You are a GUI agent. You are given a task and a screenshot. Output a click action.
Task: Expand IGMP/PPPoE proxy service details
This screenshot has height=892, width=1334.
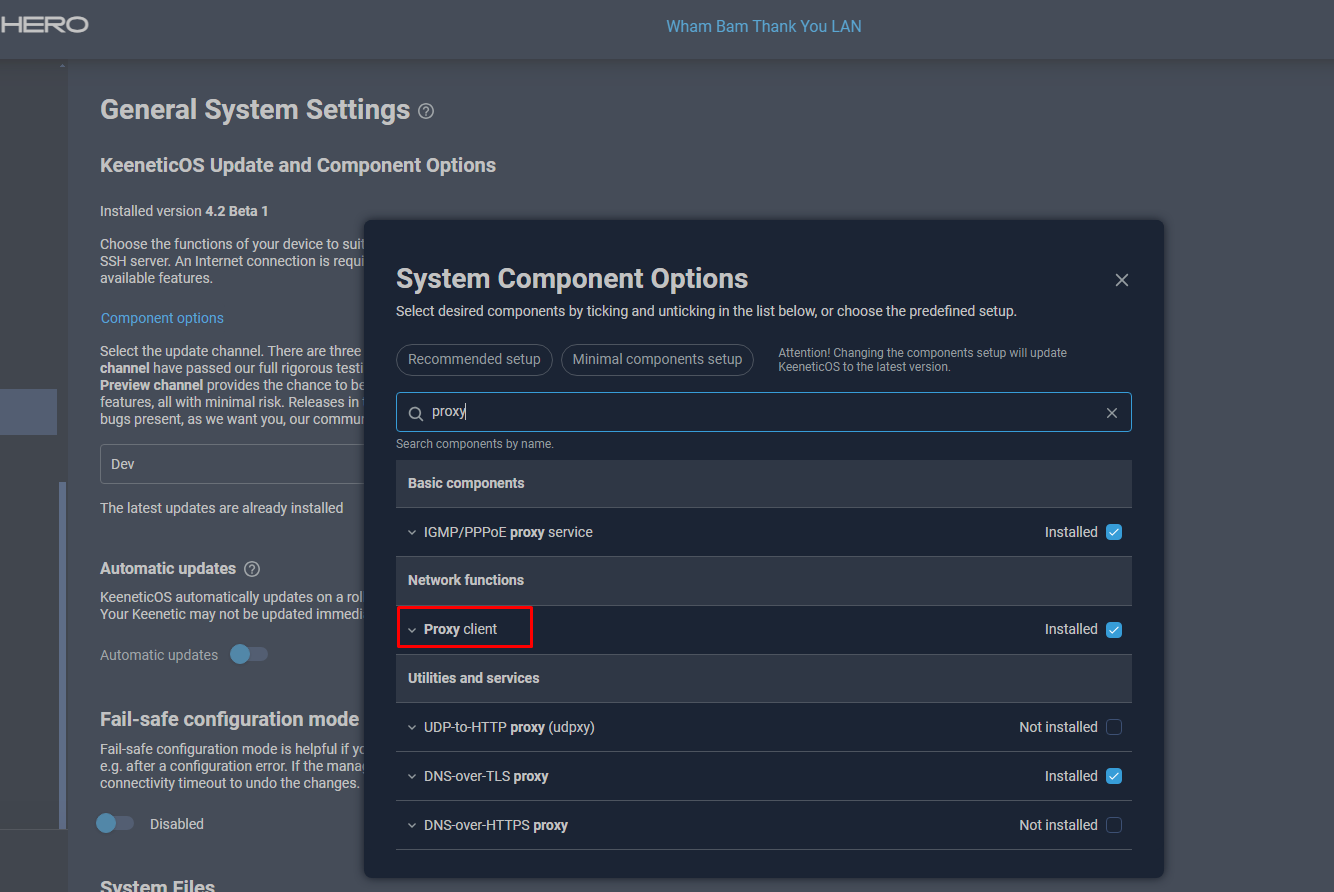pyautogui.click(x=412, y=533)
